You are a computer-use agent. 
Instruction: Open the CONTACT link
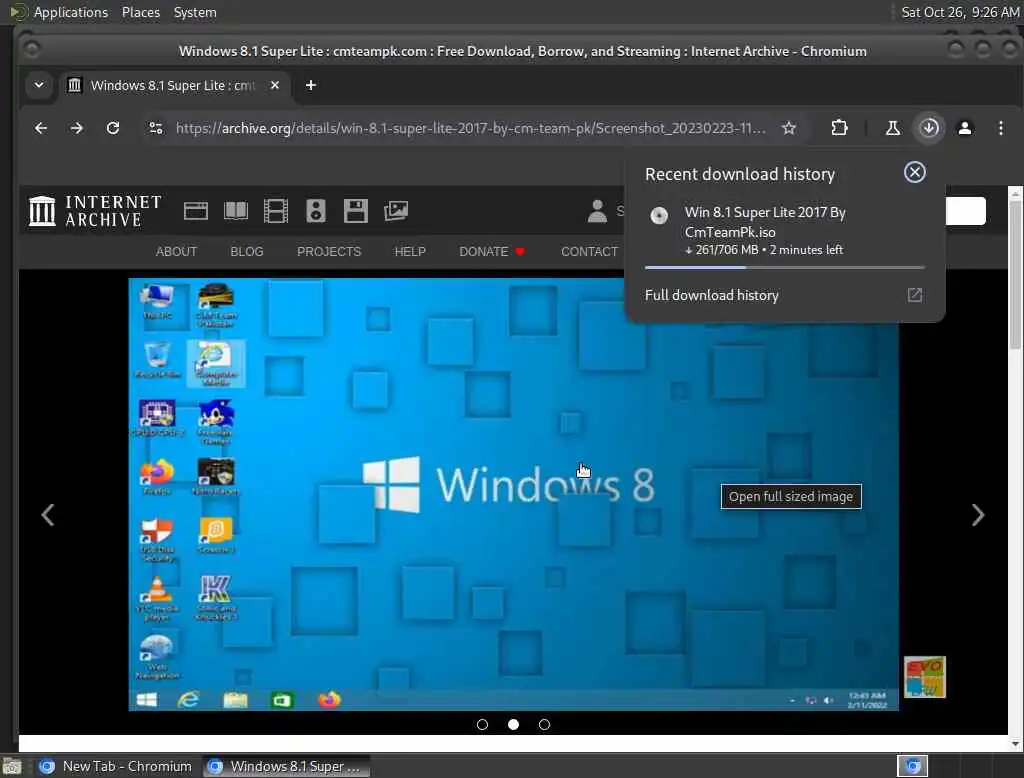(x=589, y=251)
